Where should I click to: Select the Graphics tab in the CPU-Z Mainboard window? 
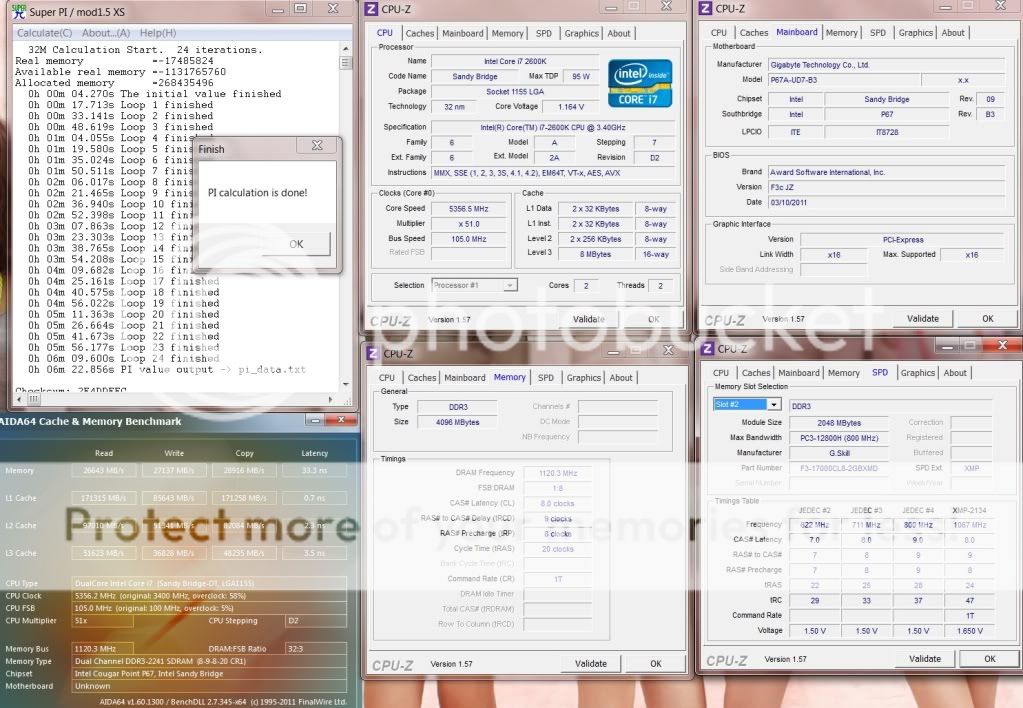tap(915, 33)
